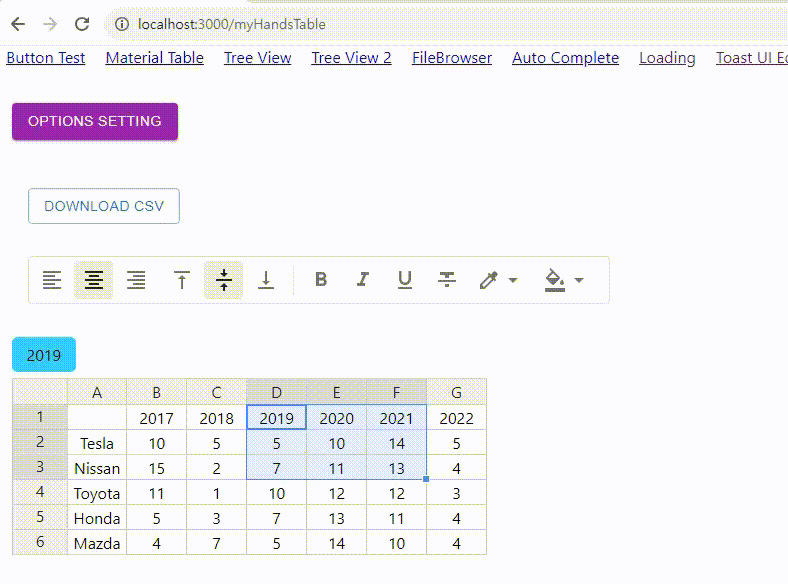Align cell content to bottom
The width and height of the screenshot is (788, 584).
coord(266,280)
